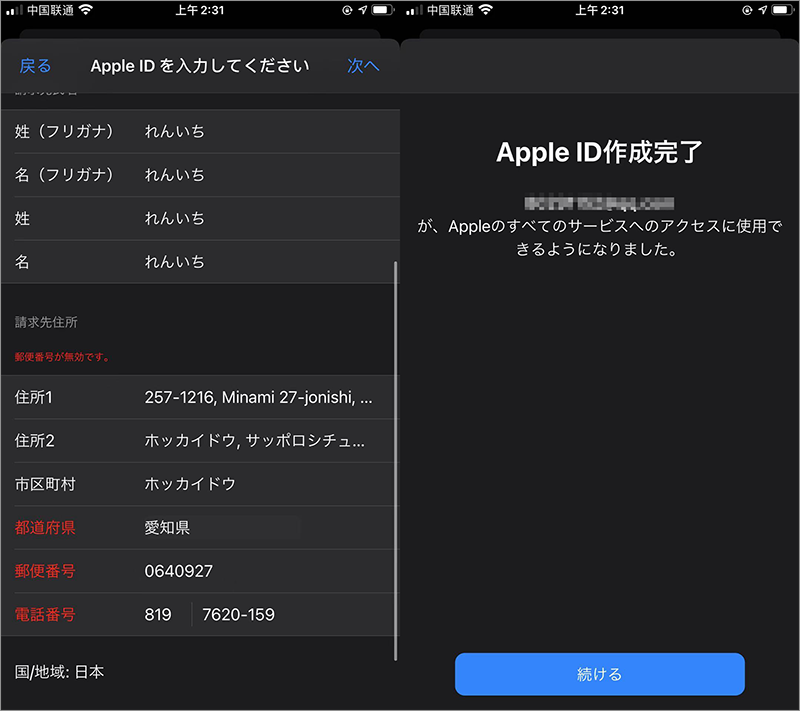Tap the 戻る back button
This screenshot has height=711, width=800.
(x=35, y=66)
